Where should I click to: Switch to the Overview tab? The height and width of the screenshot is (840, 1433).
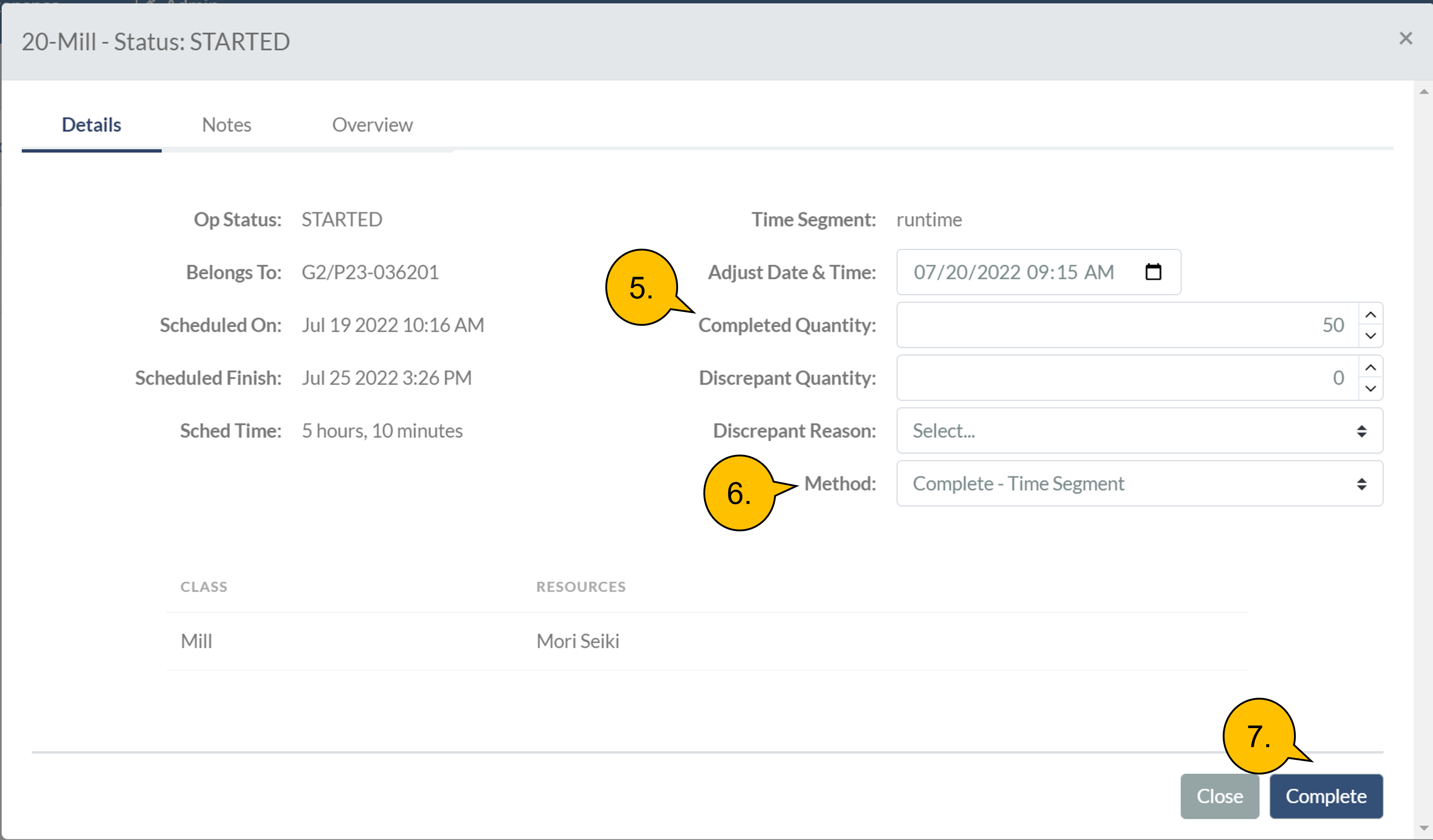pyautogui.click(x=372, y=125)
